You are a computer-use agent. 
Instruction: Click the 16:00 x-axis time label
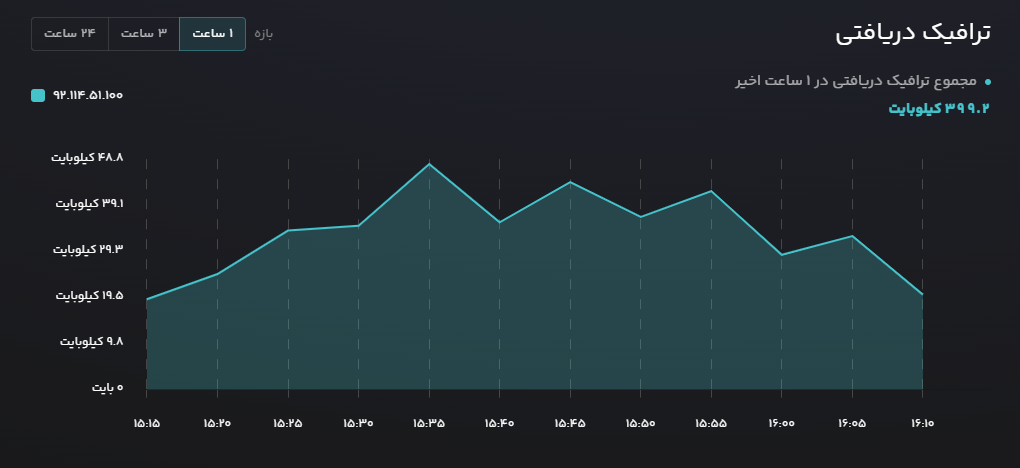[781, 423]
